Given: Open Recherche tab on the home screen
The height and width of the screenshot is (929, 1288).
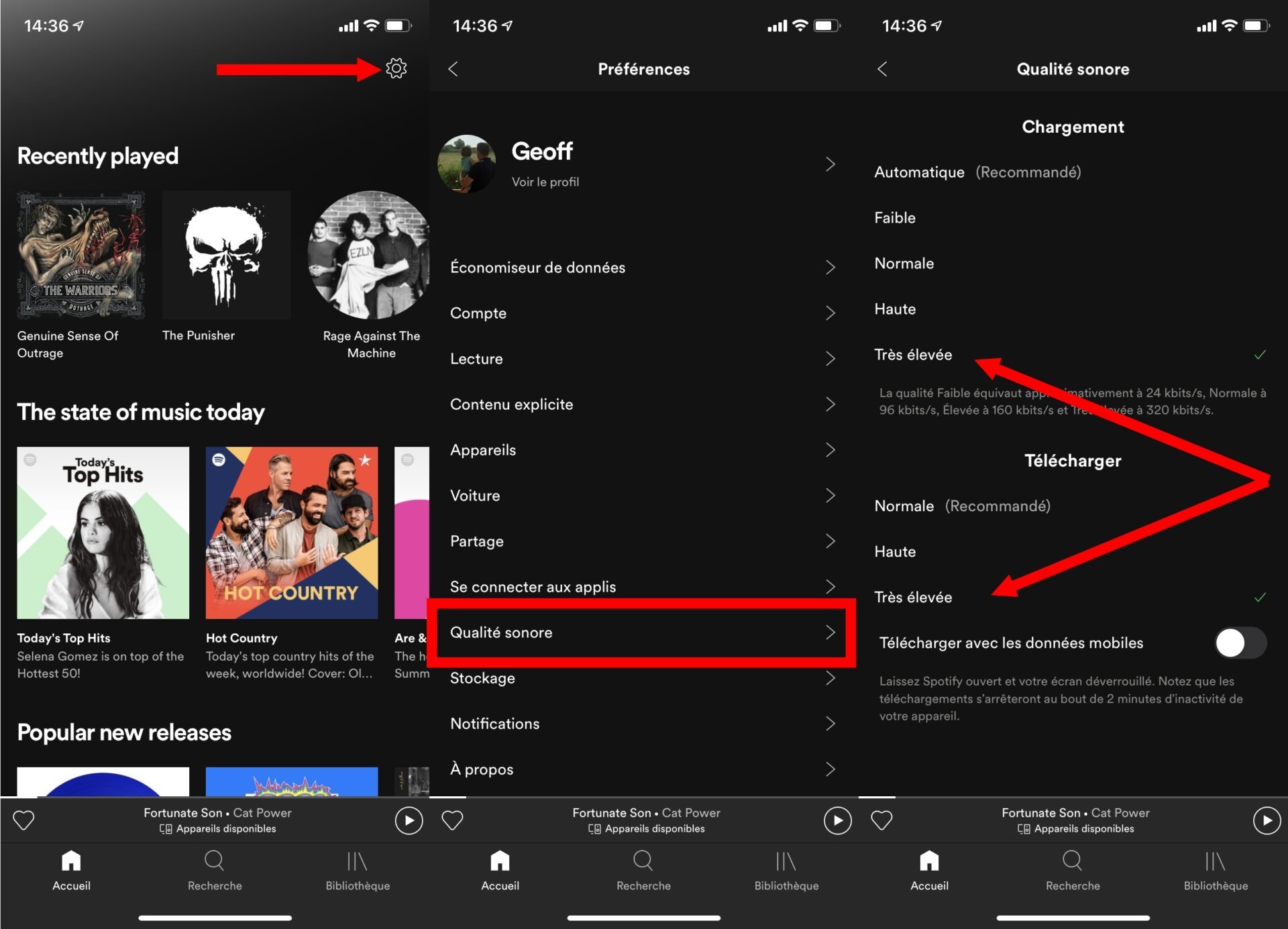Looking at the screenshot, I should tap(215, 871).
